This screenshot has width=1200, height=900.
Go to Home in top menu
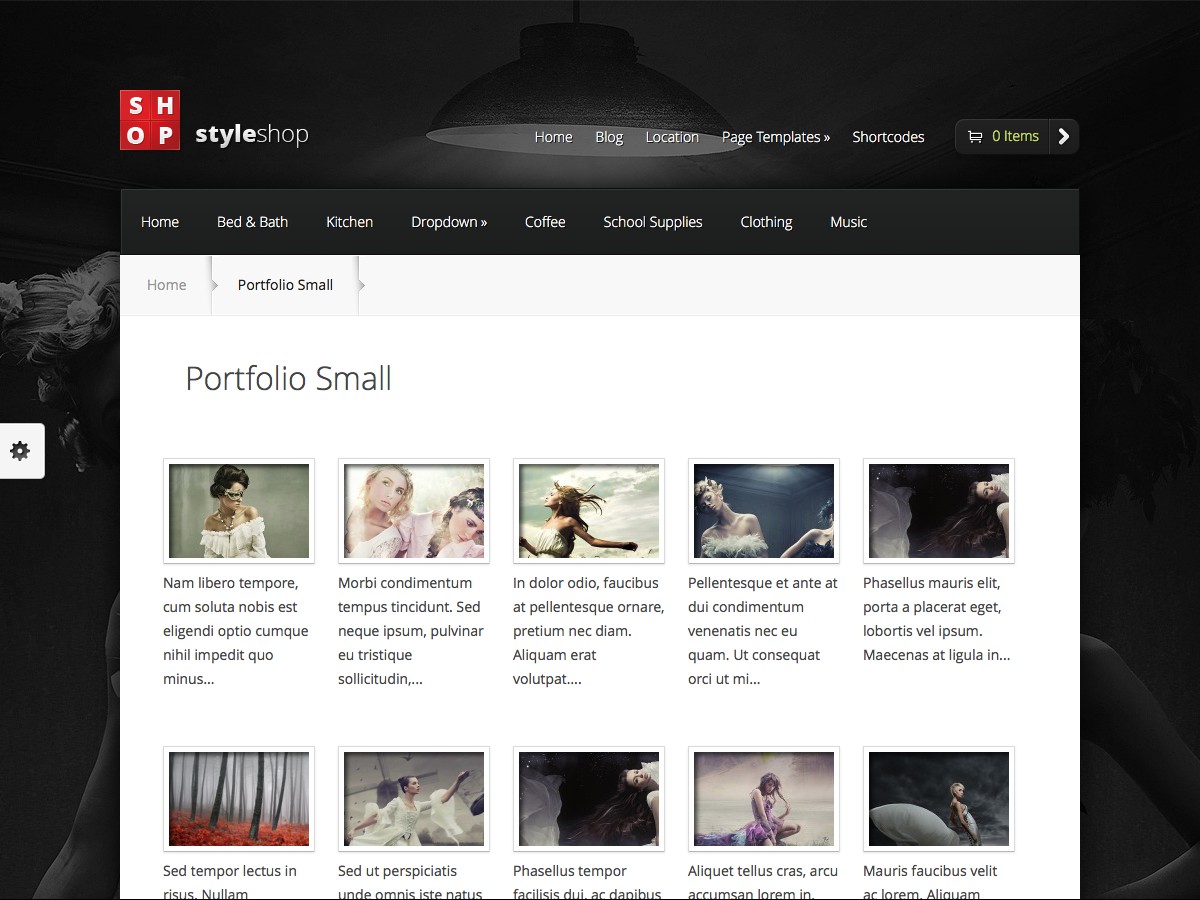[553, 137]
